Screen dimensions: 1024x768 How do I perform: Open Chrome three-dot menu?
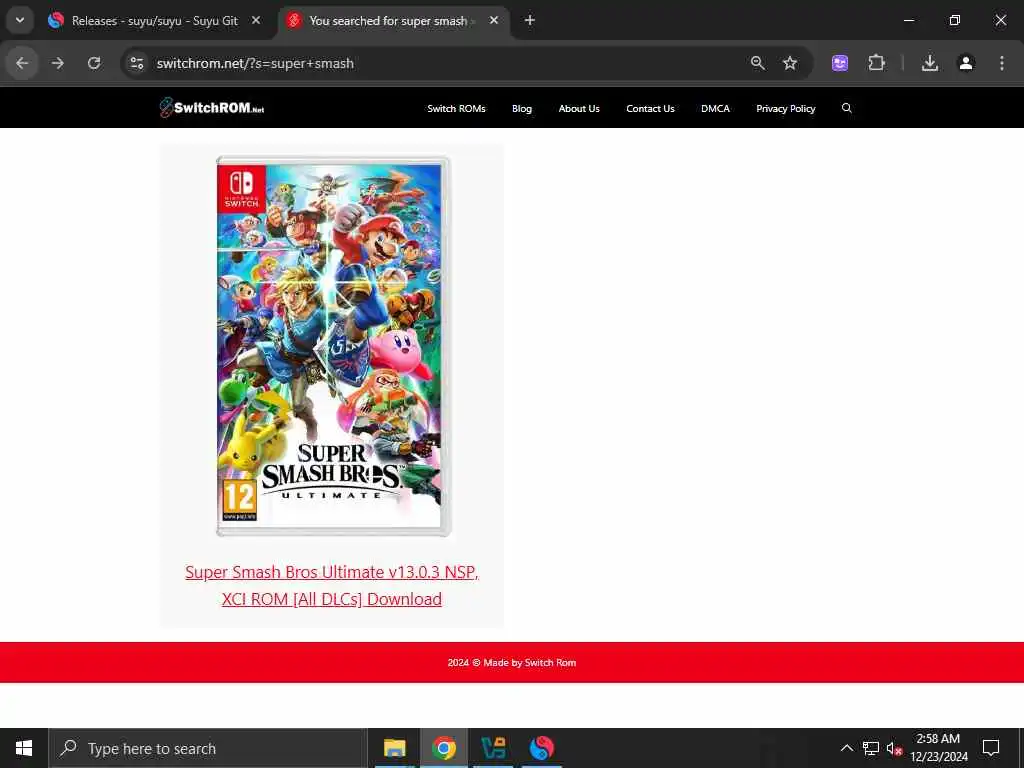(1002, 63)
